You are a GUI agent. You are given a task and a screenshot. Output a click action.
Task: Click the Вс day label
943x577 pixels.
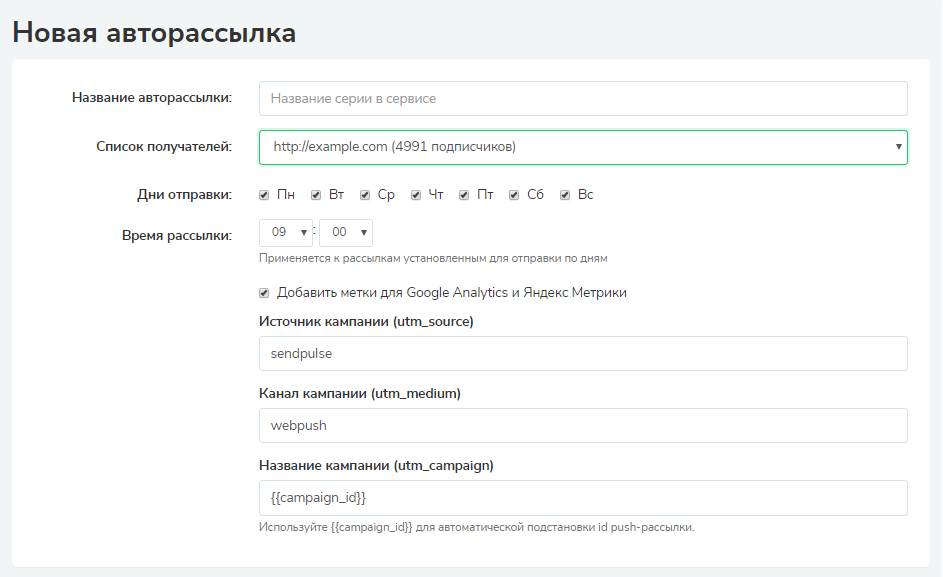point(586,195)
